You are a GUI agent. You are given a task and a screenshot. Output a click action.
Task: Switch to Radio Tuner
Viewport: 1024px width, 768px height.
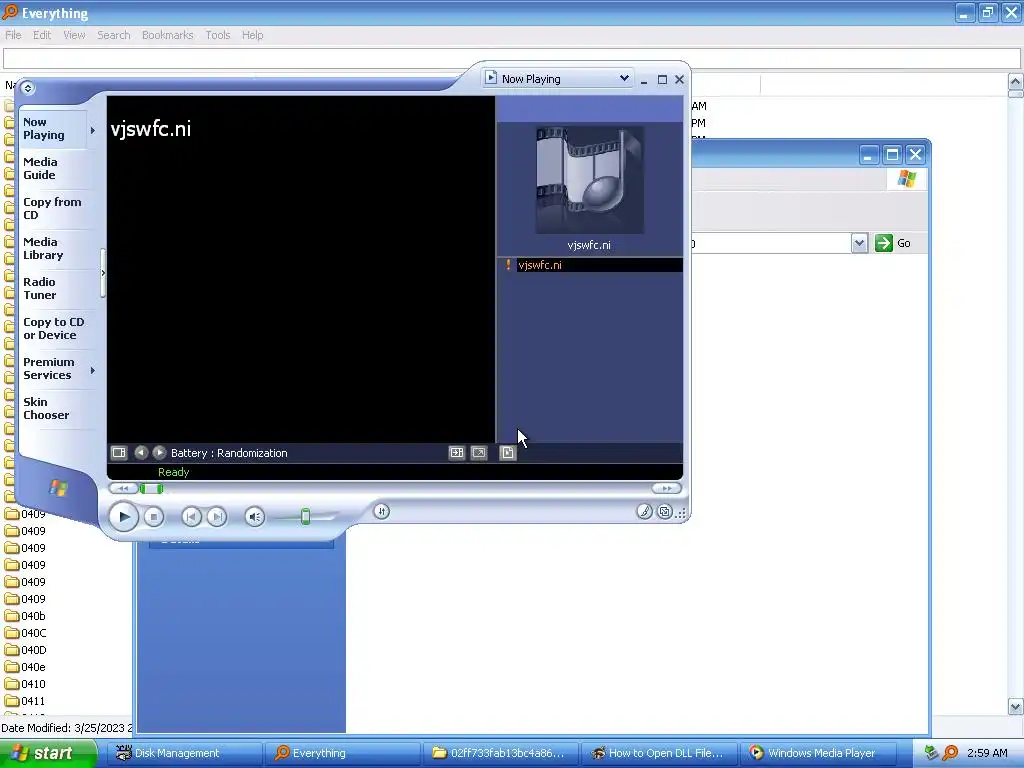point(40,288)
